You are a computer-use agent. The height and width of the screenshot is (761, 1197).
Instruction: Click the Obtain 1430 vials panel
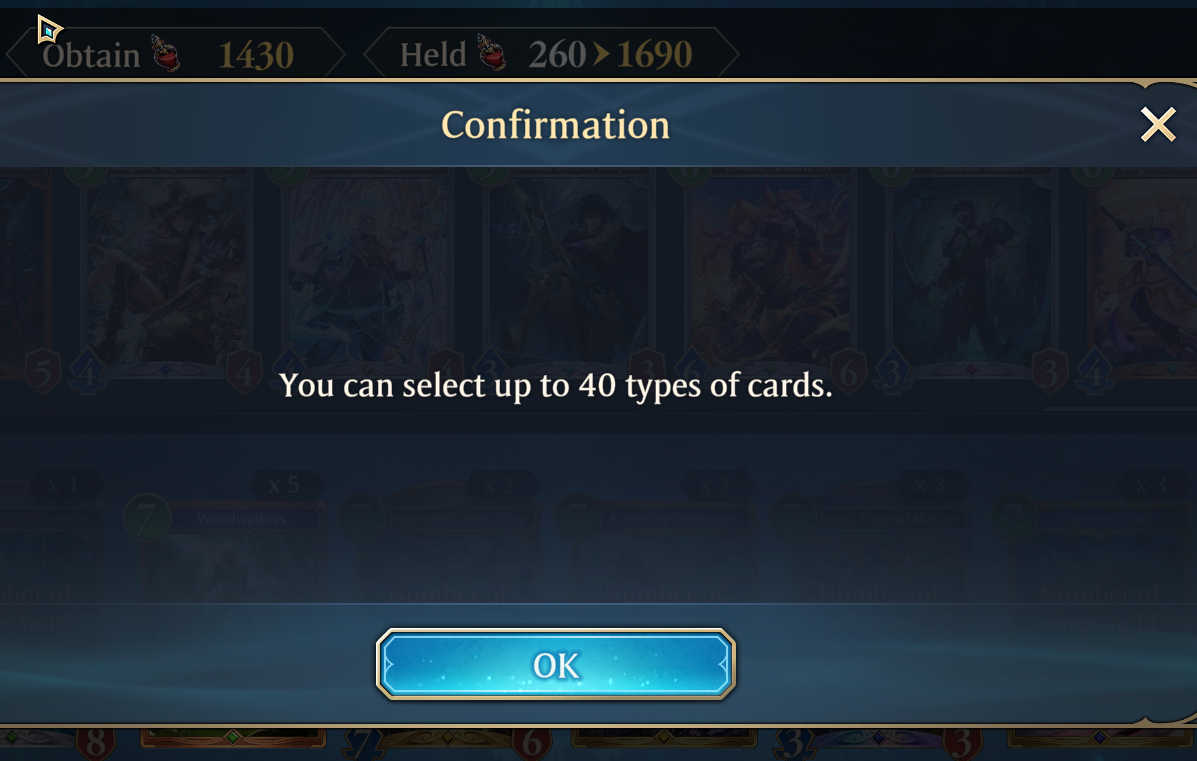click(176, 53)
